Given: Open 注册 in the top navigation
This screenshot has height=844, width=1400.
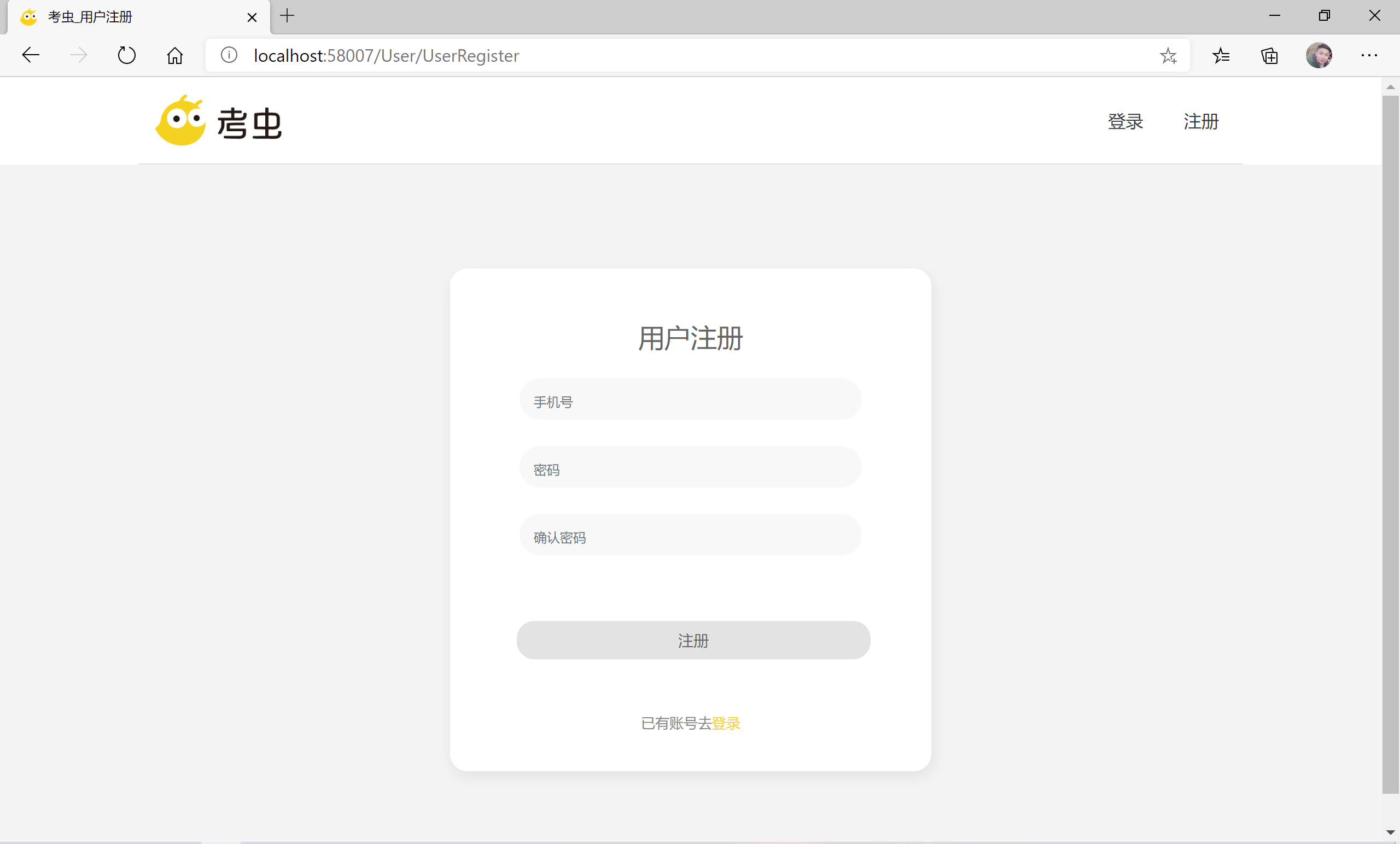Looking at the screenshot, I should pyautogui.click(x=1200, y=121).
